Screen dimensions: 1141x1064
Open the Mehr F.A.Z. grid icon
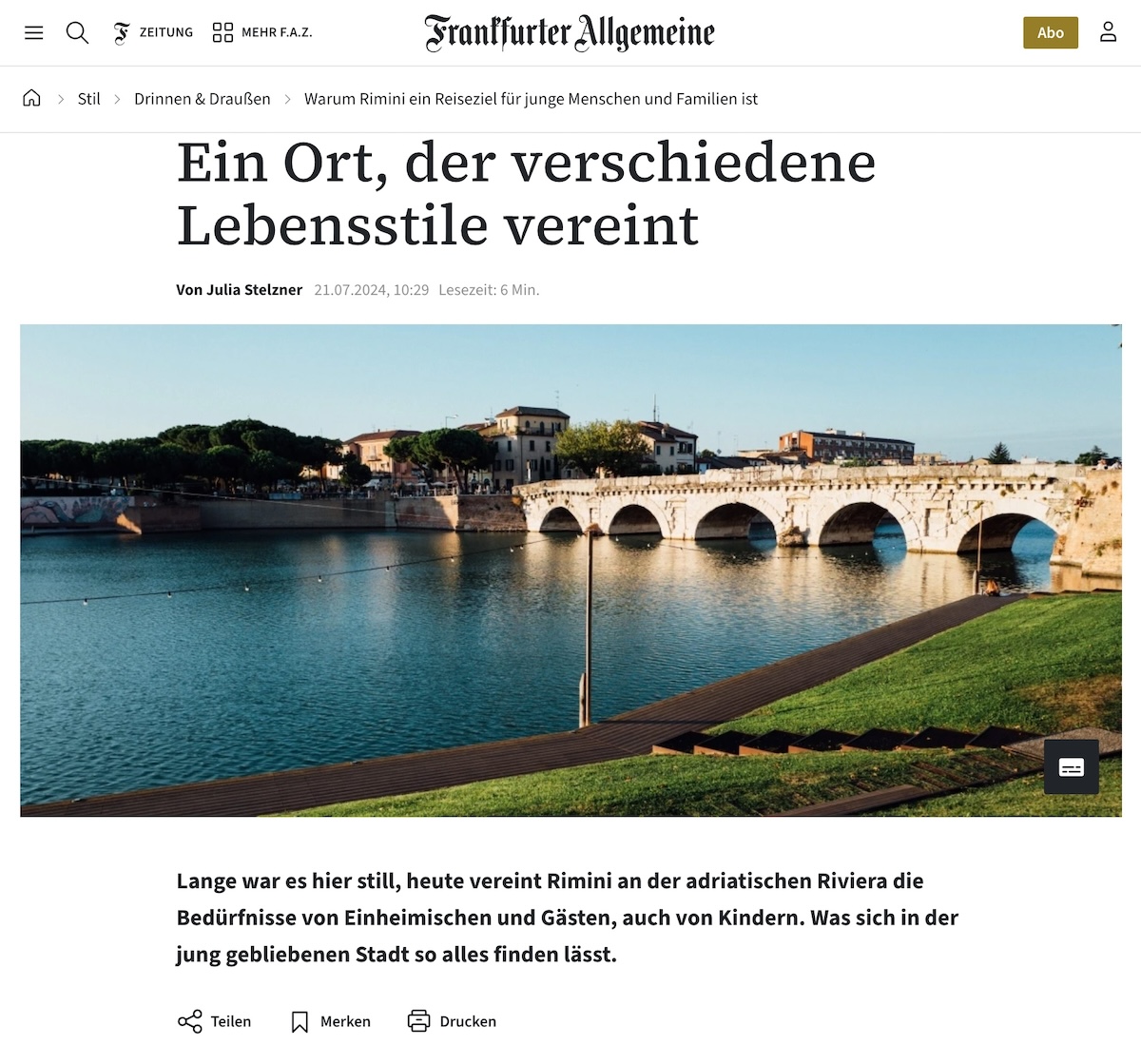(222, 32)
